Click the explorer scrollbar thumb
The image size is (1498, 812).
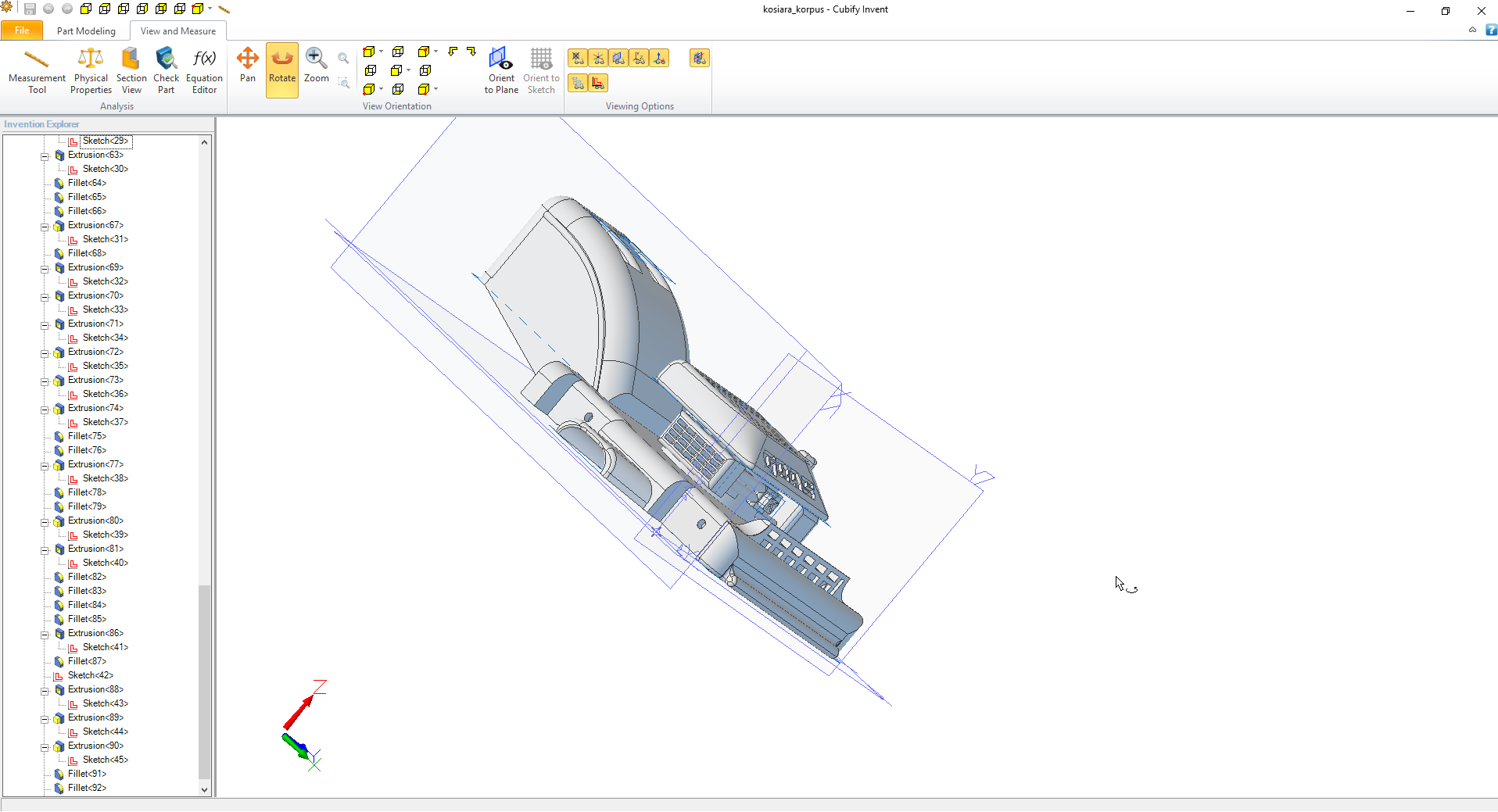pos(205,681)
